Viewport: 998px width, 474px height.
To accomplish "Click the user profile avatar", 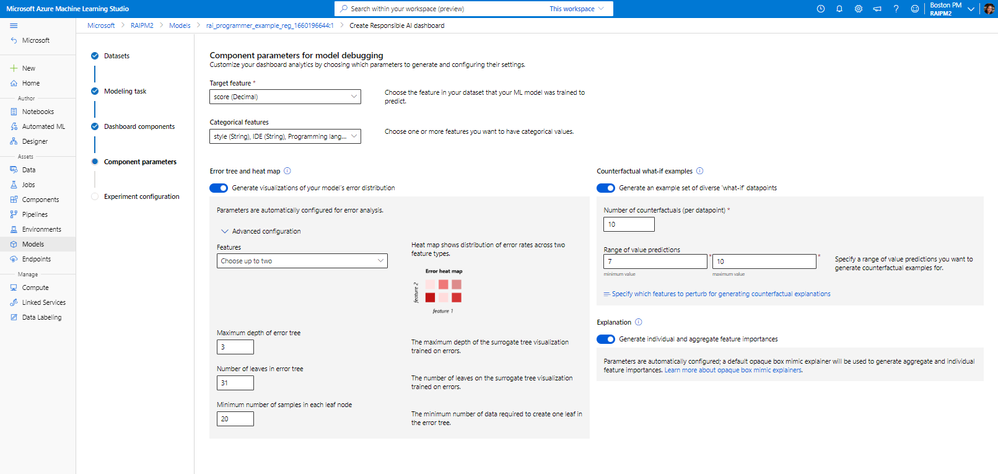I will (x=988, y=8).
